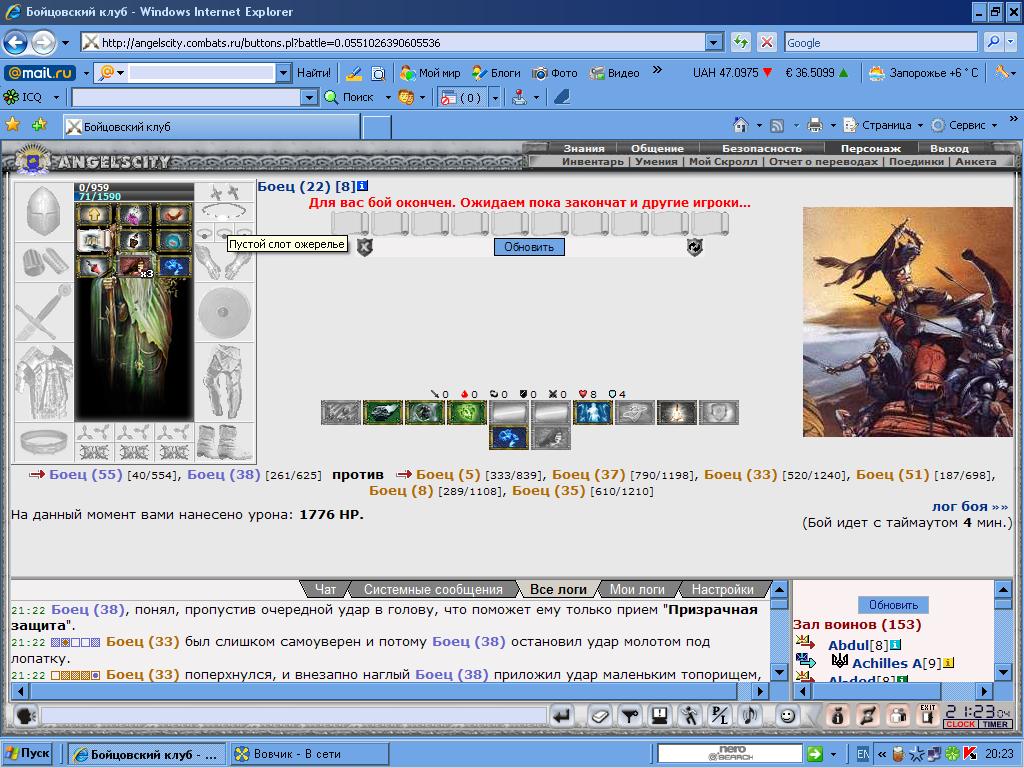Open the Поединки link

[x=916, y=161]
